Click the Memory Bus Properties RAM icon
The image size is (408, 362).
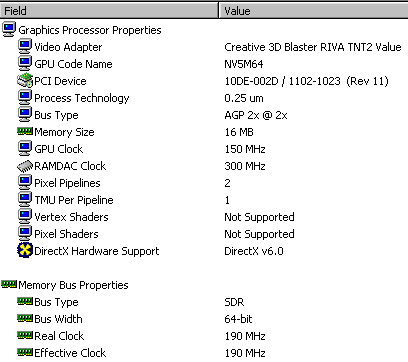[9, 284]
